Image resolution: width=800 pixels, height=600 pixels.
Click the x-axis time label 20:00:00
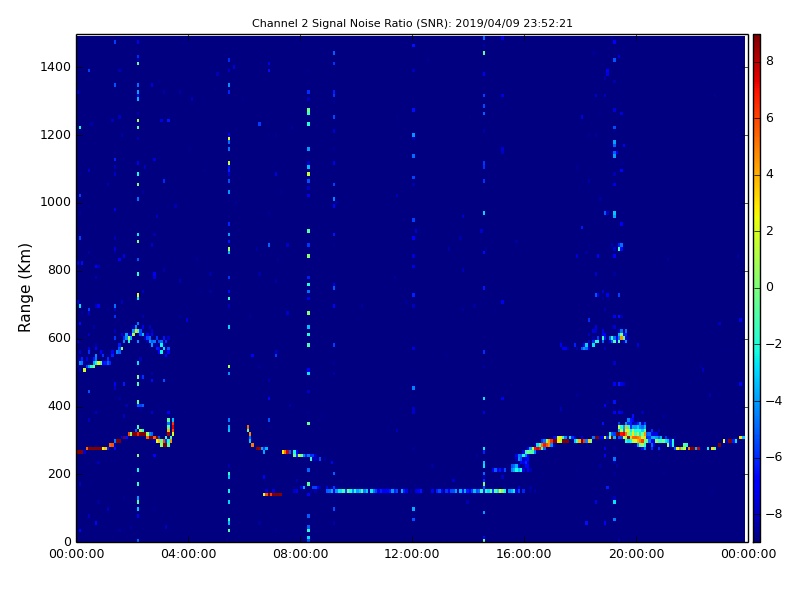point(636,554)
